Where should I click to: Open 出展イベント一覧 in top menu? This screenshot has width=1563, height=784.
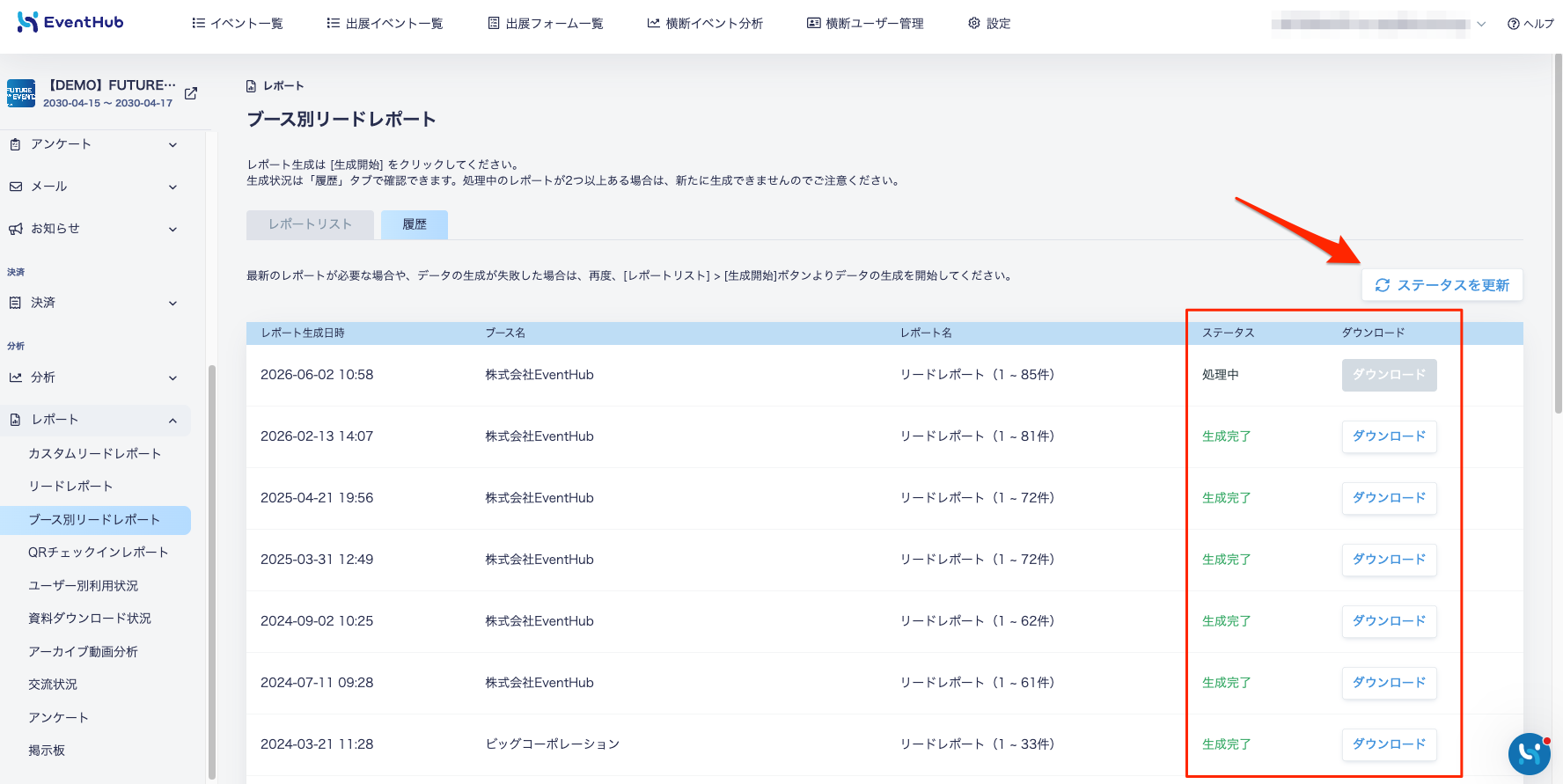pyautogui.click(x=385, y=23)
